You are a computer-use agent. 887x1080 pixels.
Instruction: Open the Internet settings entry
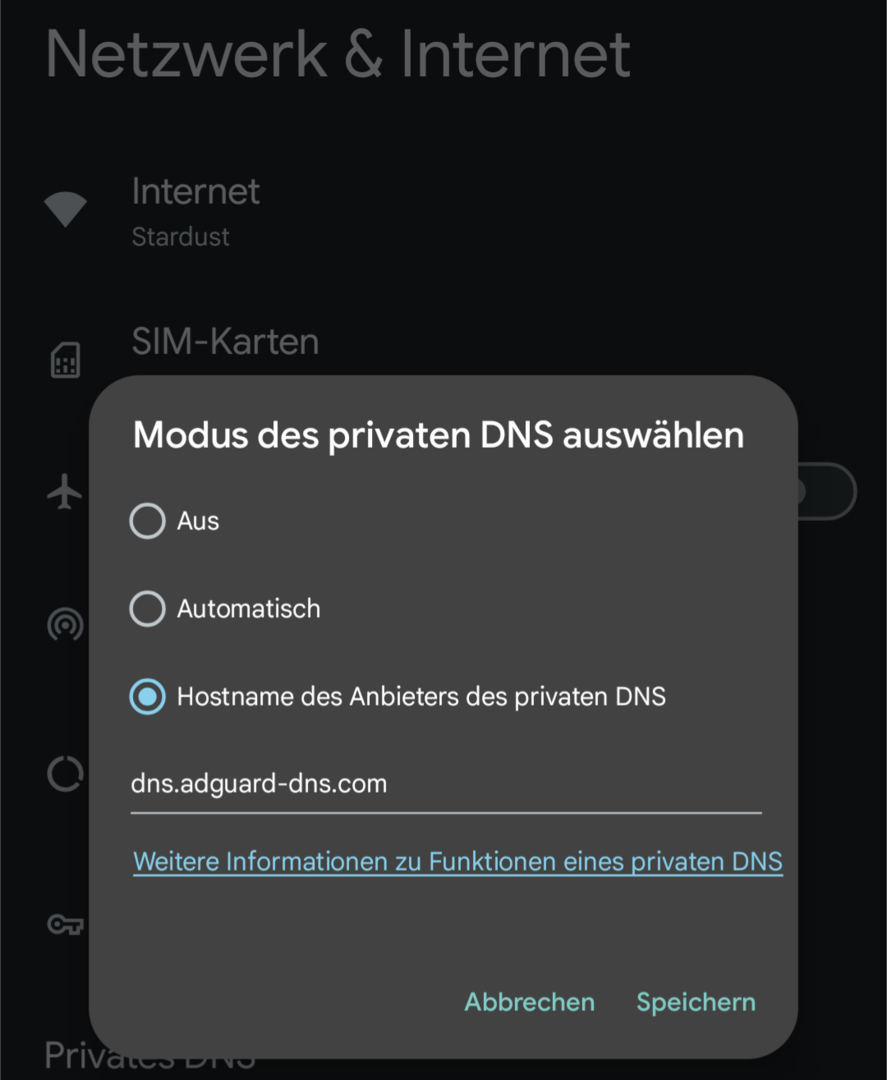[196, 192]
